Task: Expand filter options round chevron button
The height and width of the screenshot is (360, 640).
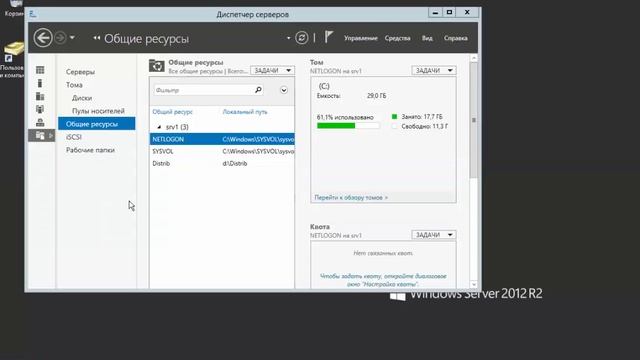Action: (x=284, y=90)
